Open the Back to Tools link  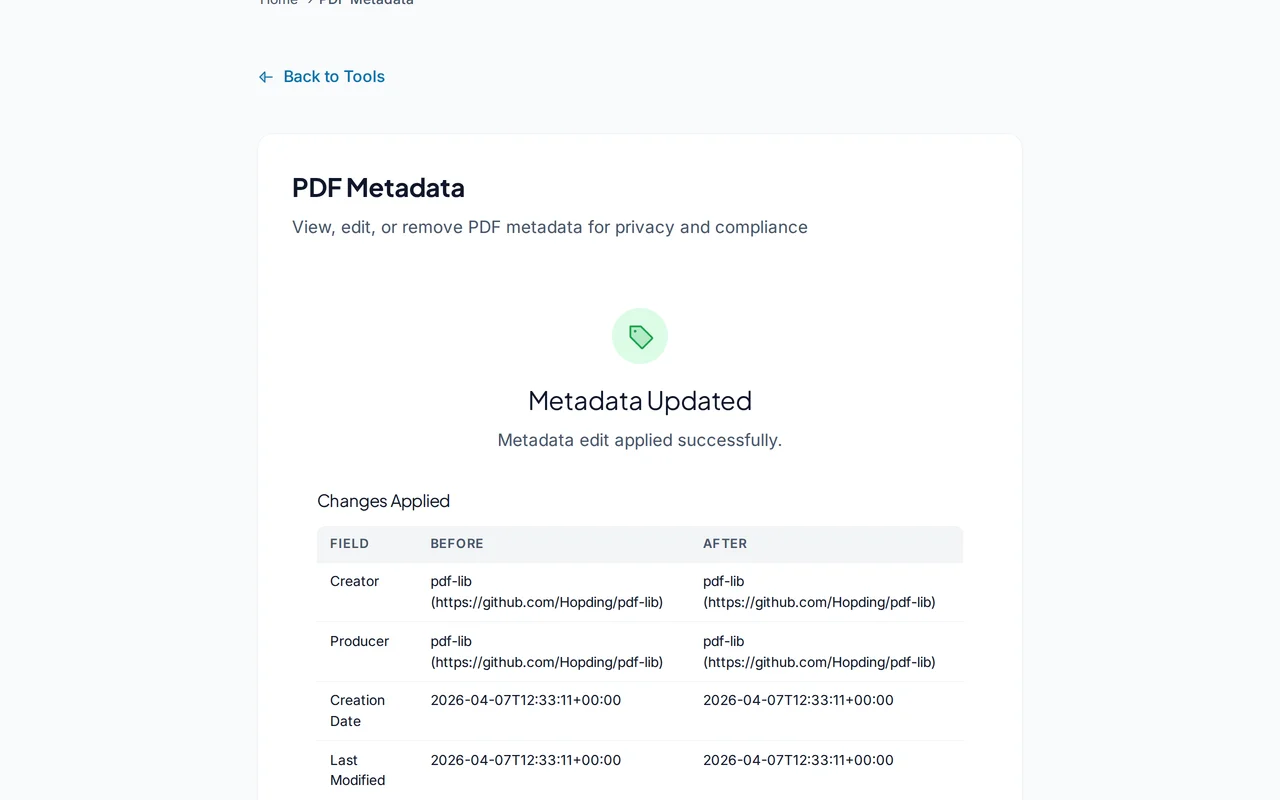pos(333,76)
